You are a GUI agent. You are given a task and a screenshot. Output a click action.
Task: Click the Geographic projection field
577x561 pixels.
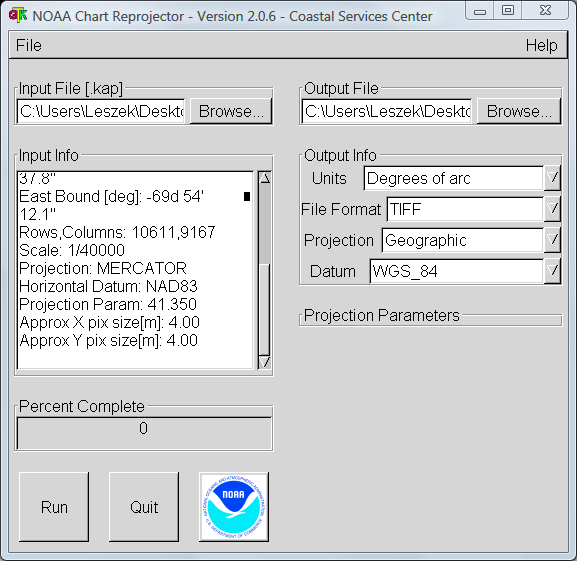click(x=463, y=240)
